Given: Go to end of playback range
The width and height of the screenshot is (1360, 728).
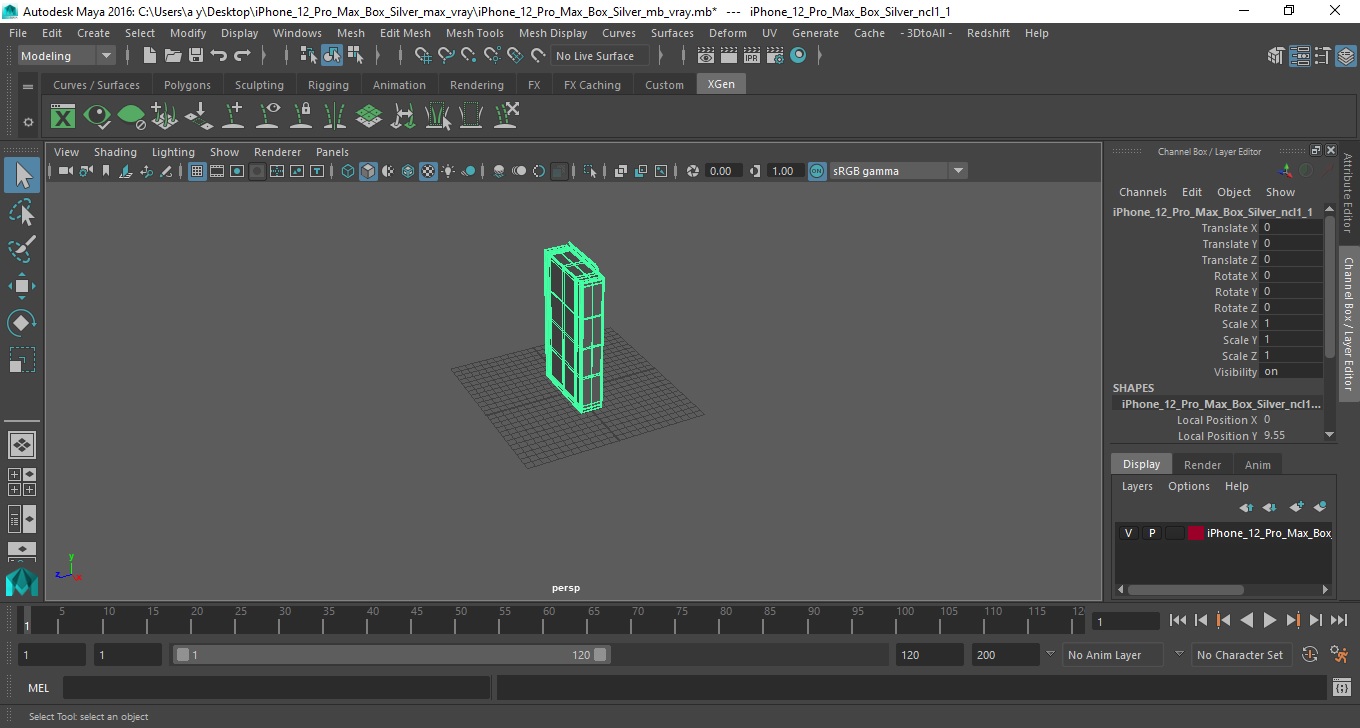Looking at the screenshot, I should tap(1338, 620).
